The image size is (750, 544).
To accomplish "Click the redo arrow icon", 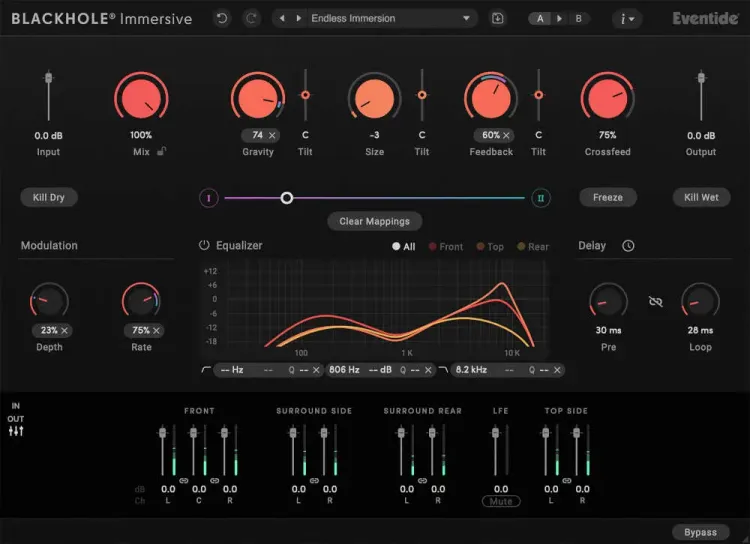I will tap(251, 19).
